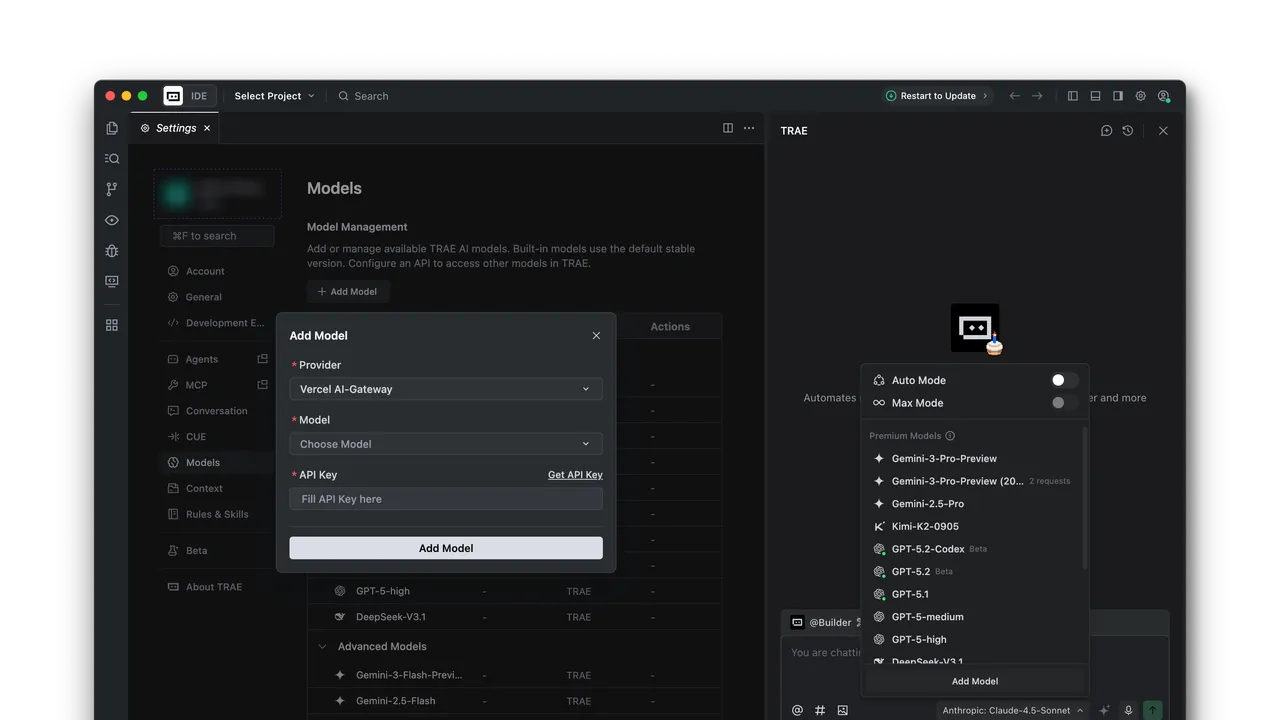
Task: Open the Source Control branch icon
Action: (112, 189)
